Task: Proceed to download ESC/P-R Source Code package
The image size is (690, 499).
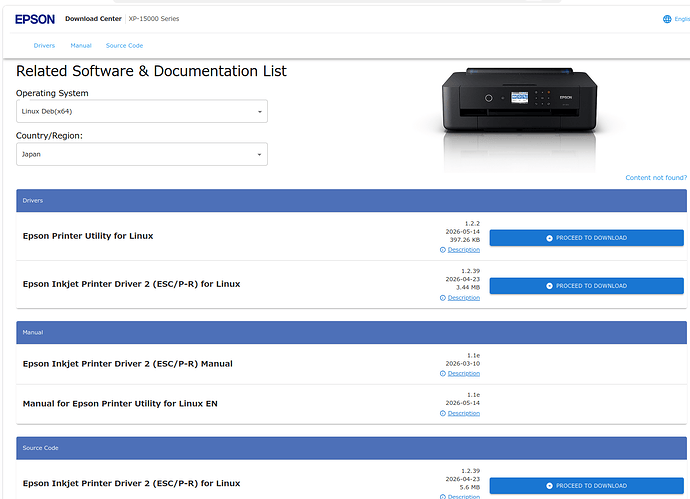Action: (x=587, y=485)
